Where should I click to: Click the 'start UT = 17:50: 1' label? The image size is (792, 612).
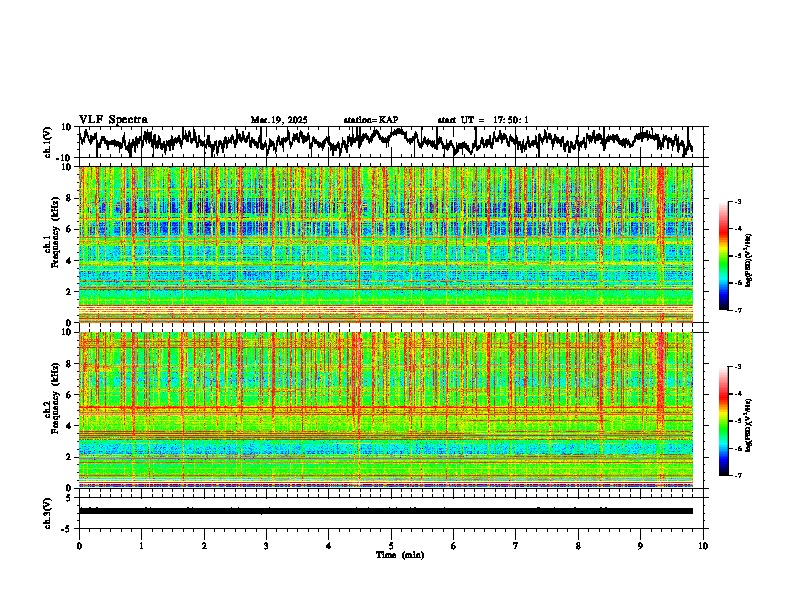[483, 120]
